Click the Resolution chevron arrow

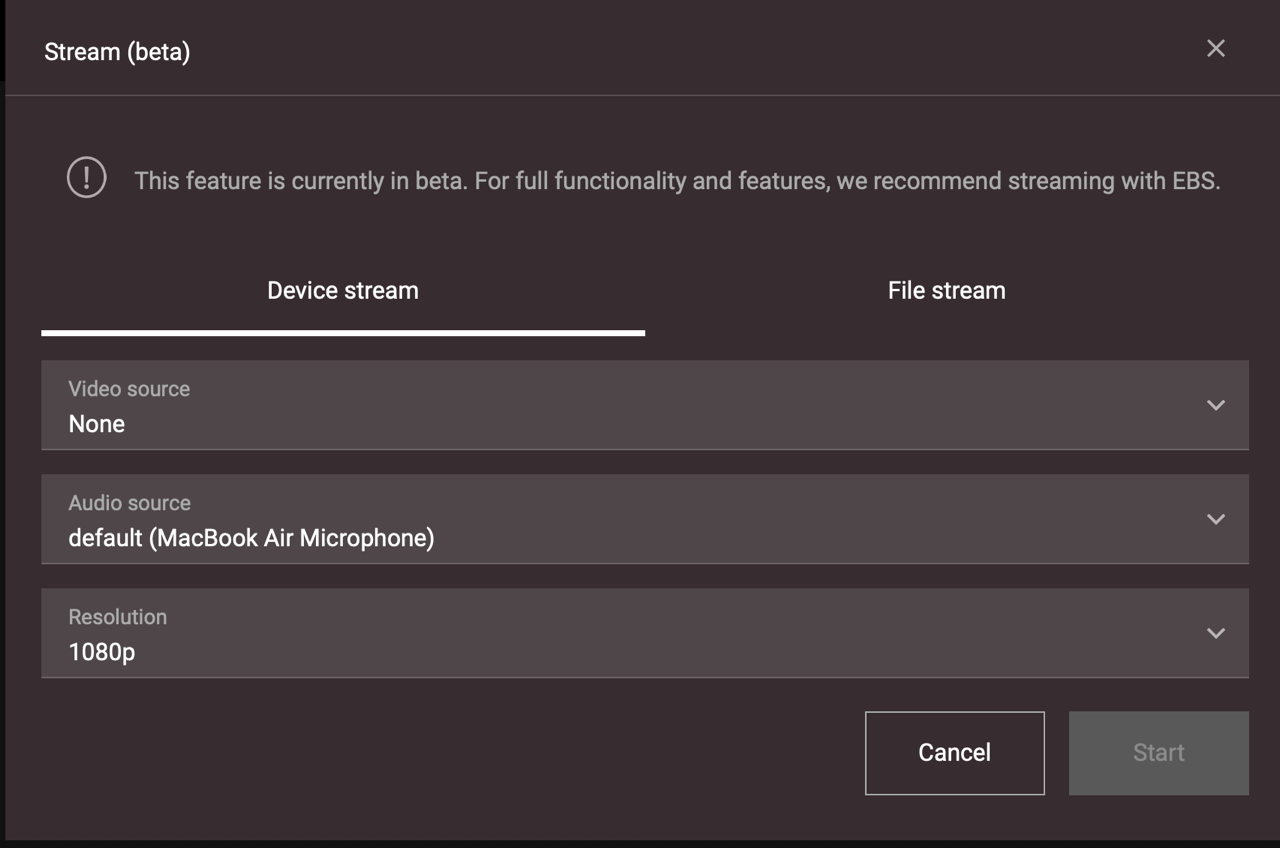click(1215, 633)
